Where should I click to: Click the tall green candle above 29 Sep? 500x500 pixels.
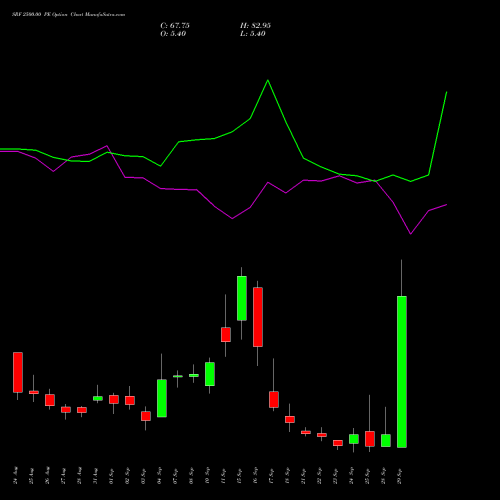[x=402, y=372]
